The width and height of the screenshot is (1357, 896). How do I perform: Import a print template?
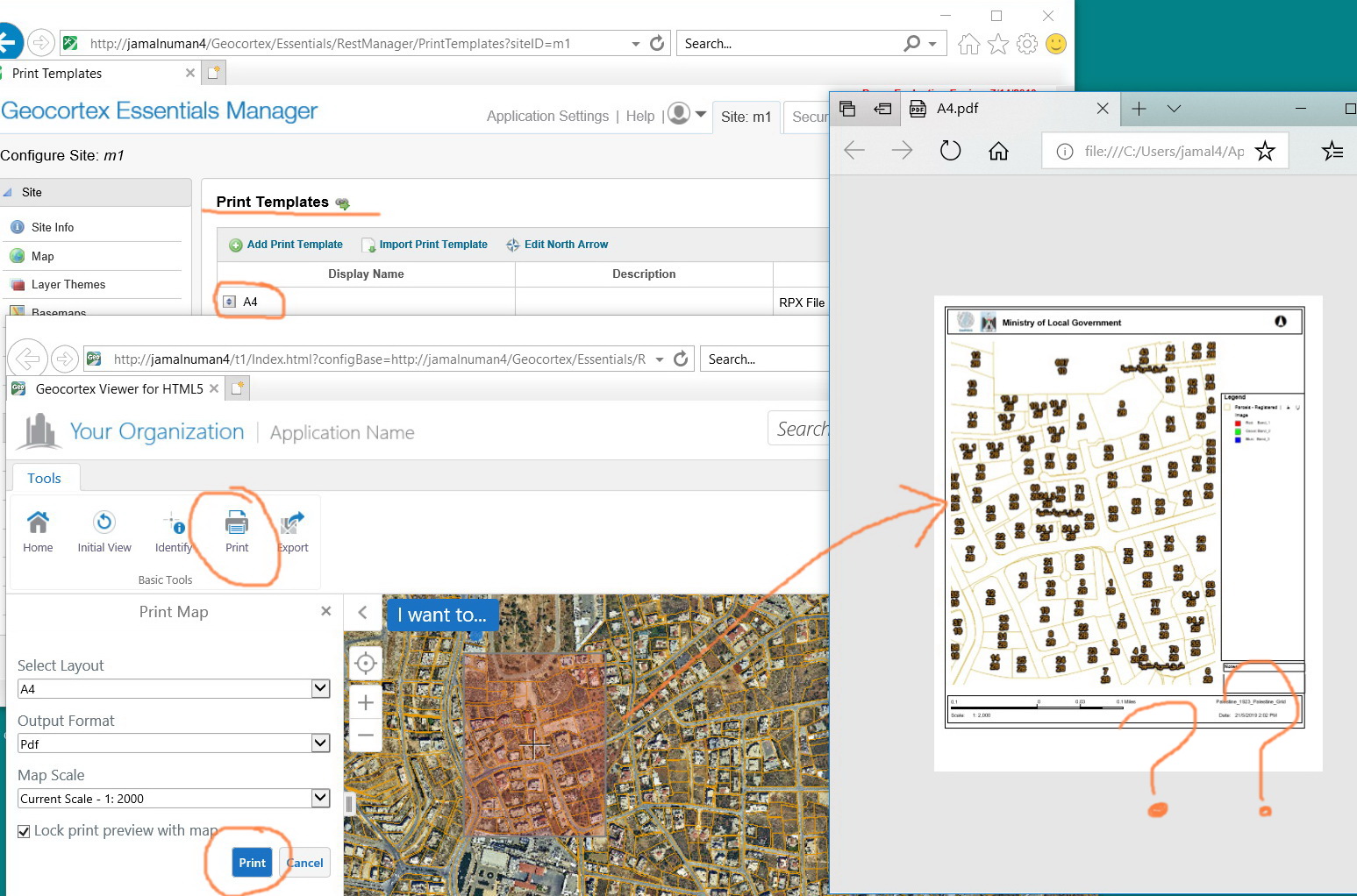coord(425,245)
